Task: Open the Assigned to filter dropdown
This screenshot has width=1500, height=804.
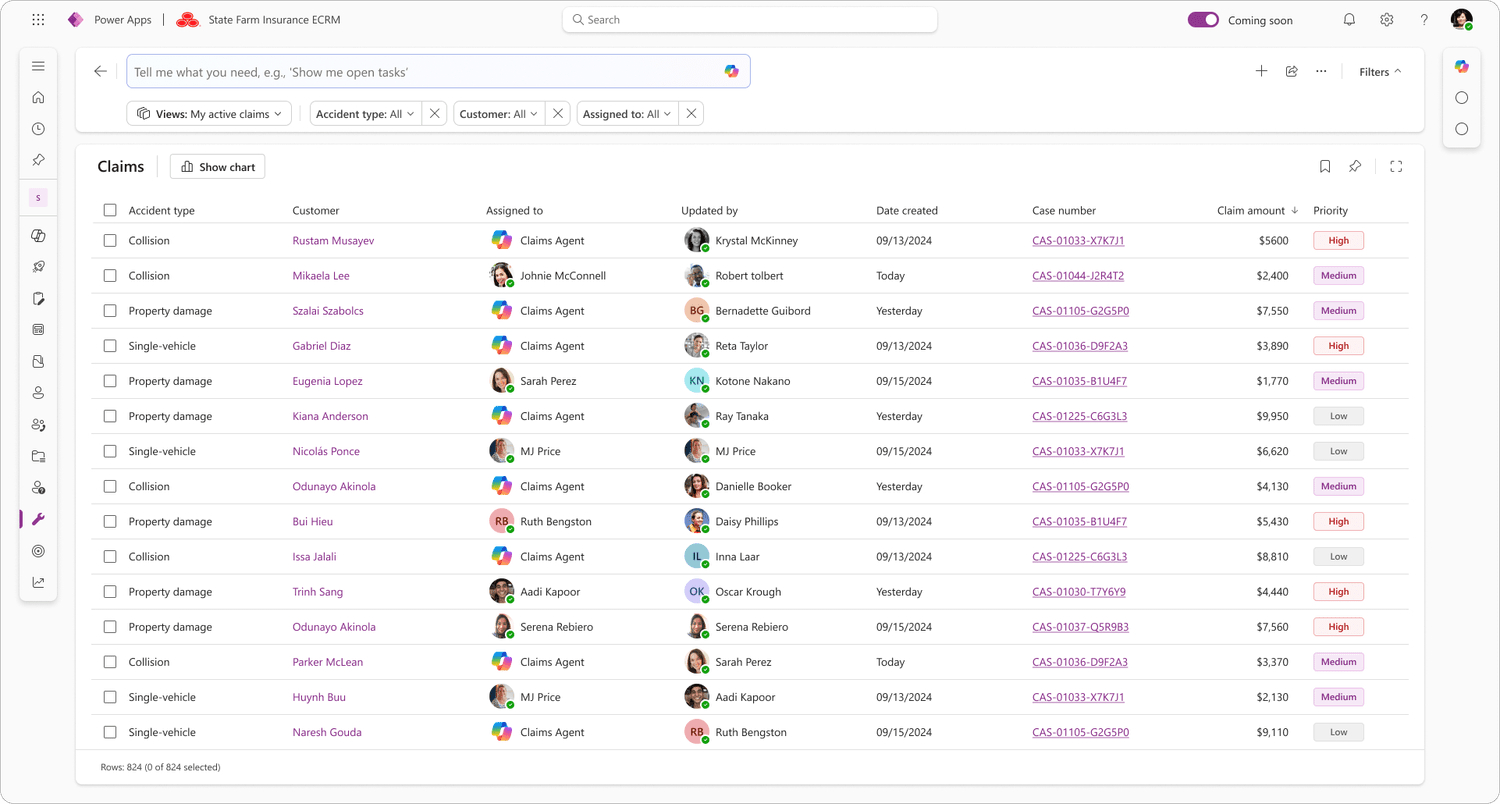Action: (627, 114)
